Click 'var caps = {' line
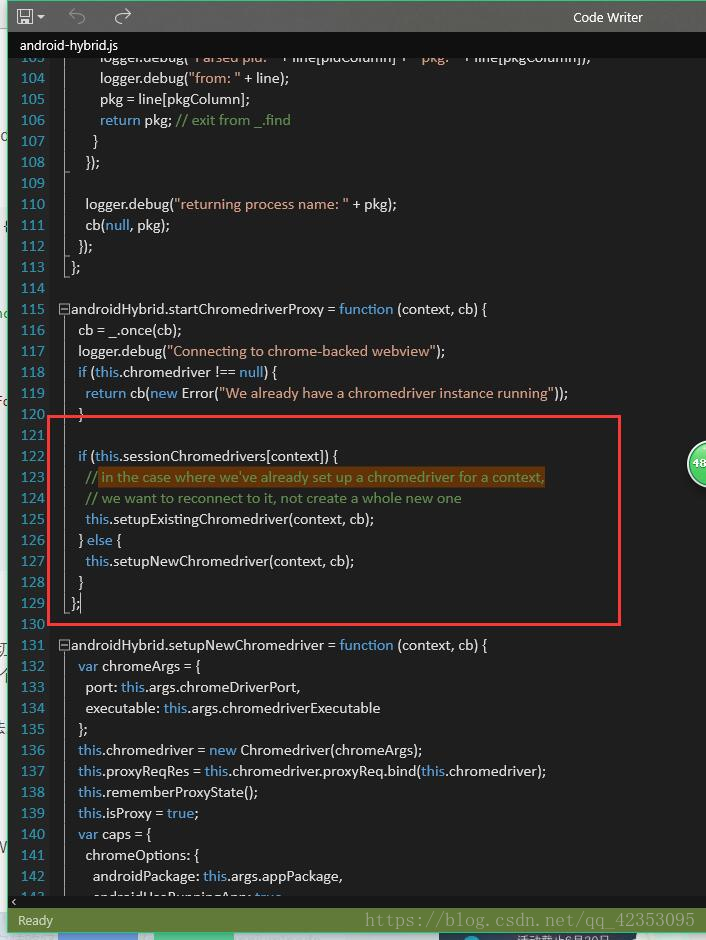 [x=114, y=834]
